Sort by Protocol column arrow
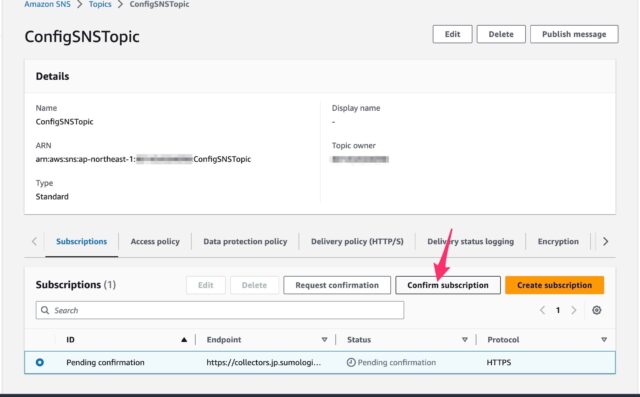This screenshot has width=640, height=397. click(604, 339)
